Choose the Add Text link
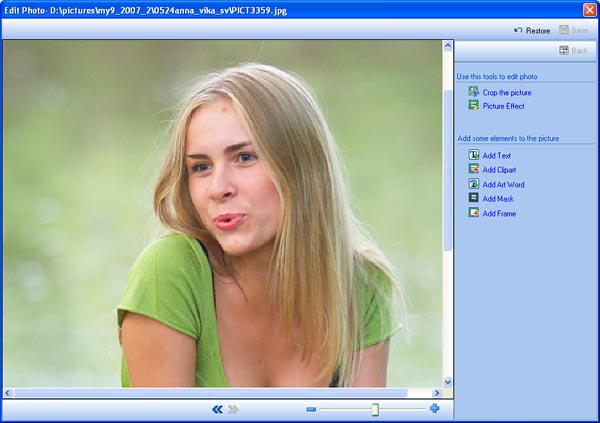The width and height of the screenshot is (600, 423). pyautogui.click(x=497, y=155)
